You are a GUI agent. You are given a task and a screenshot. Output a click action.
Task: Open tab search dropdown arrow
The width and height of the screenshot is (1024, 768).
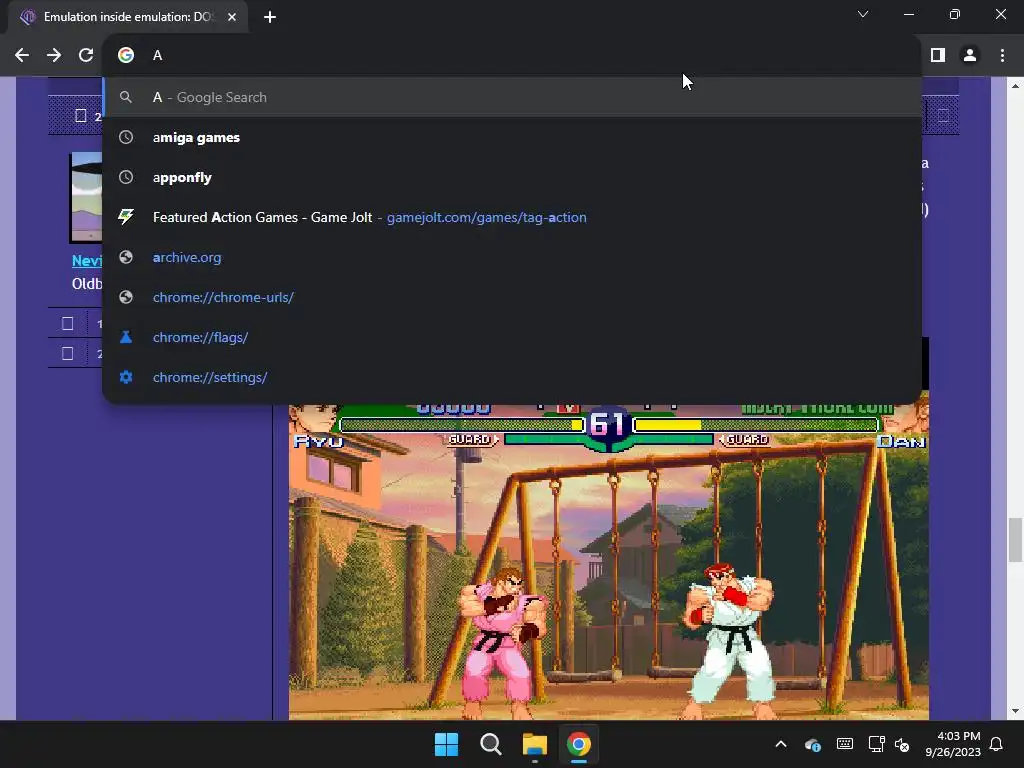point(863,14)
